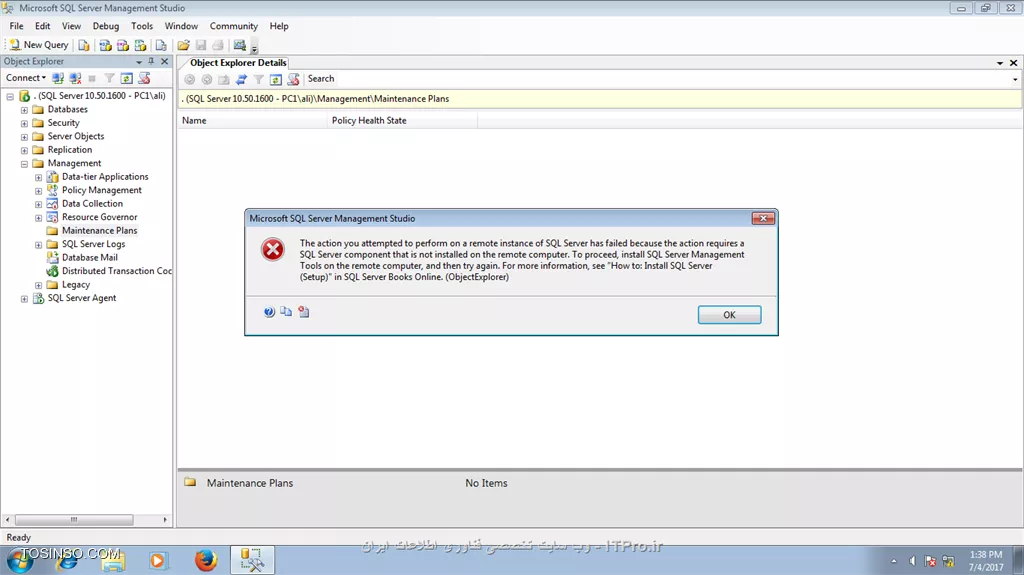The height and width of the screenshot is (575, 1024).
Task: Click Forward arrow in Object Explorer Details
Action: click(206, 79)
